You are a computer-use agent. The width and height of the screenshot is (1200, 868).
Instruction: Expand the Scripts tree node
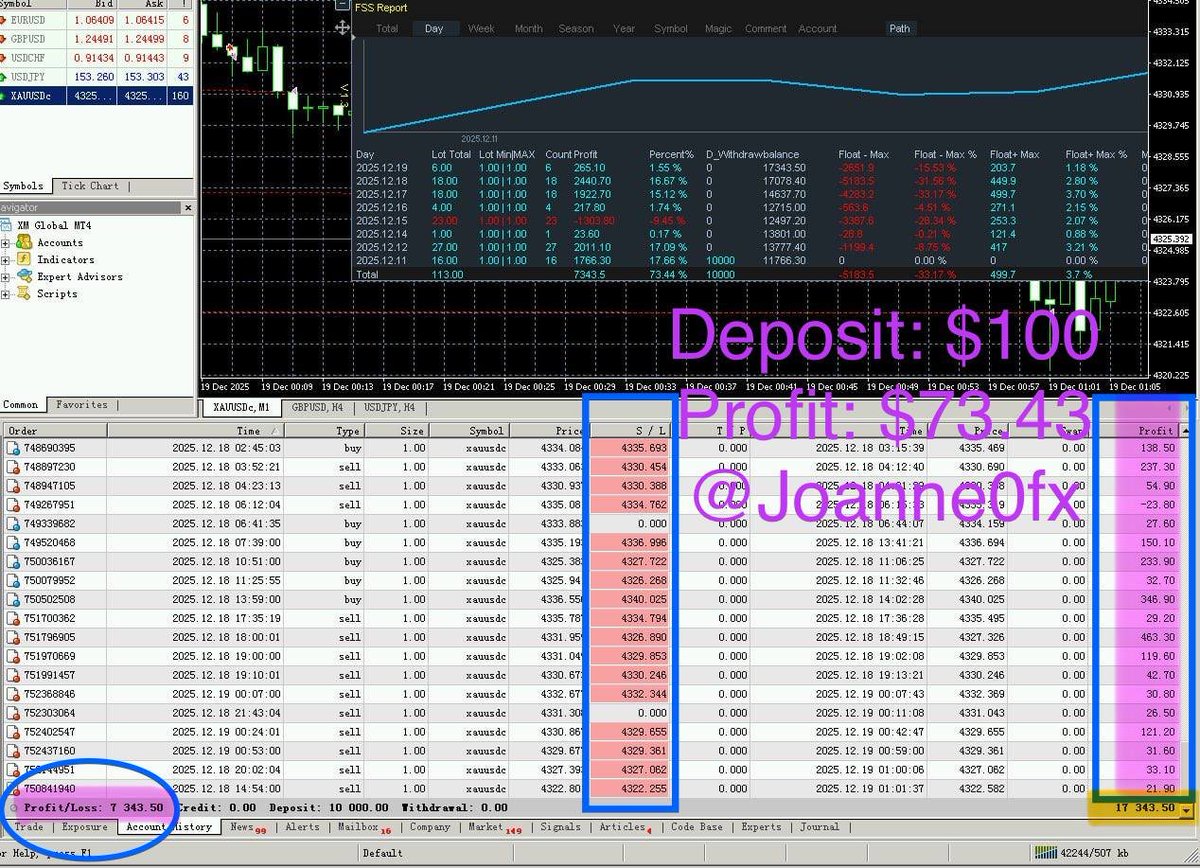click(x=6, y=294)
